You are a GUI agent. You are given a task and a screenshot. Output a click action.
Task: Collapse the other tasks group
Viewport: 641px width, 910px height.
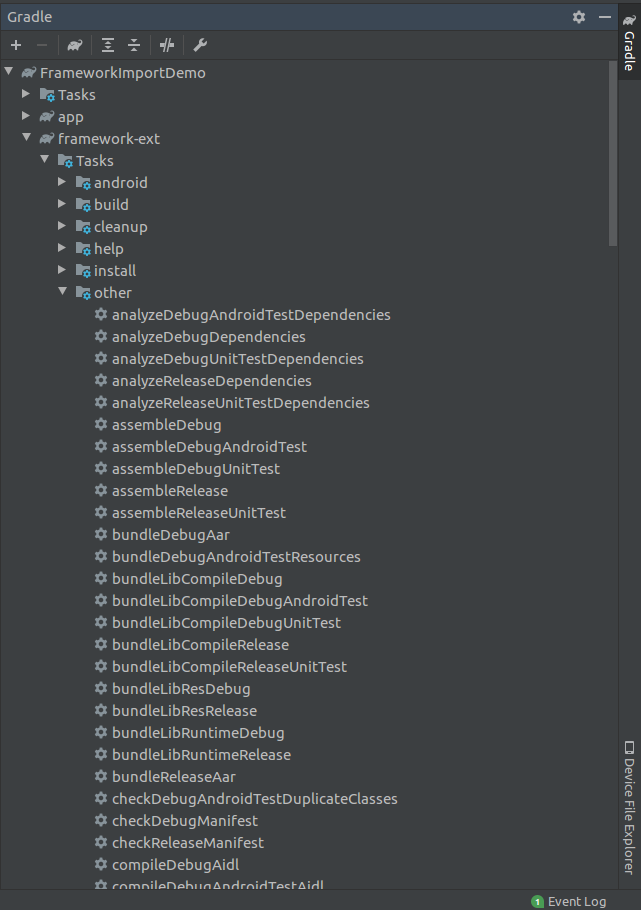click(63, 292)
